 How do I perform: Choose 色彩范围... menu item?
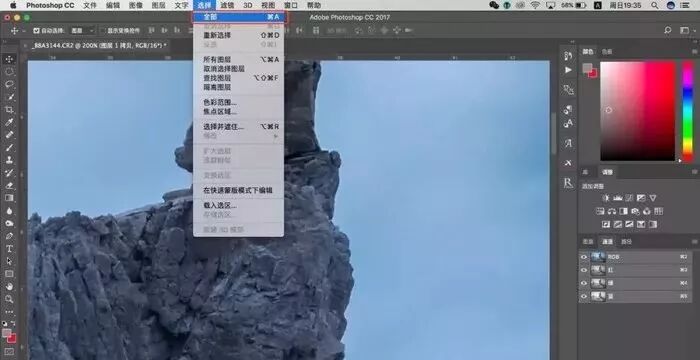point(238,103)
